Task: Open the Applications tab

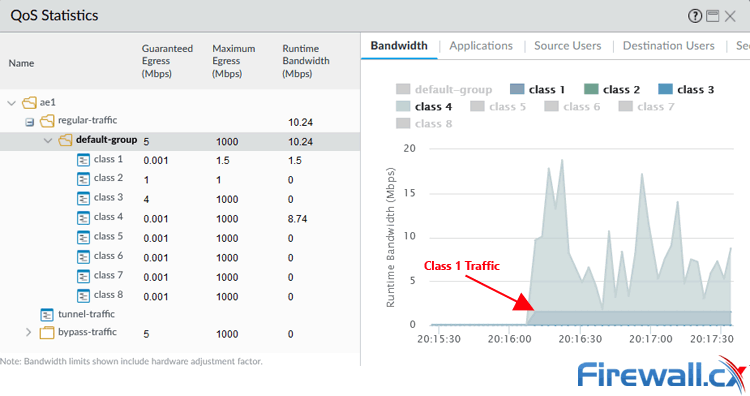Action: click(481, 46)
